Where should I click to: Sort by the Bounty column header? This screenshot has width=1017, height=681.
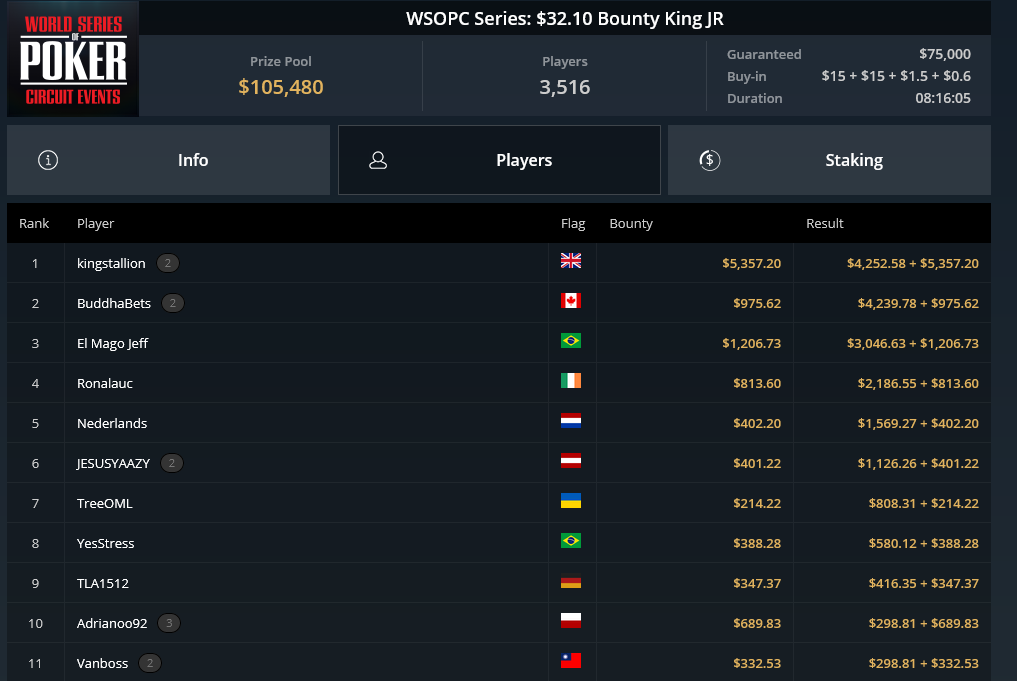[x=631, y=224]
